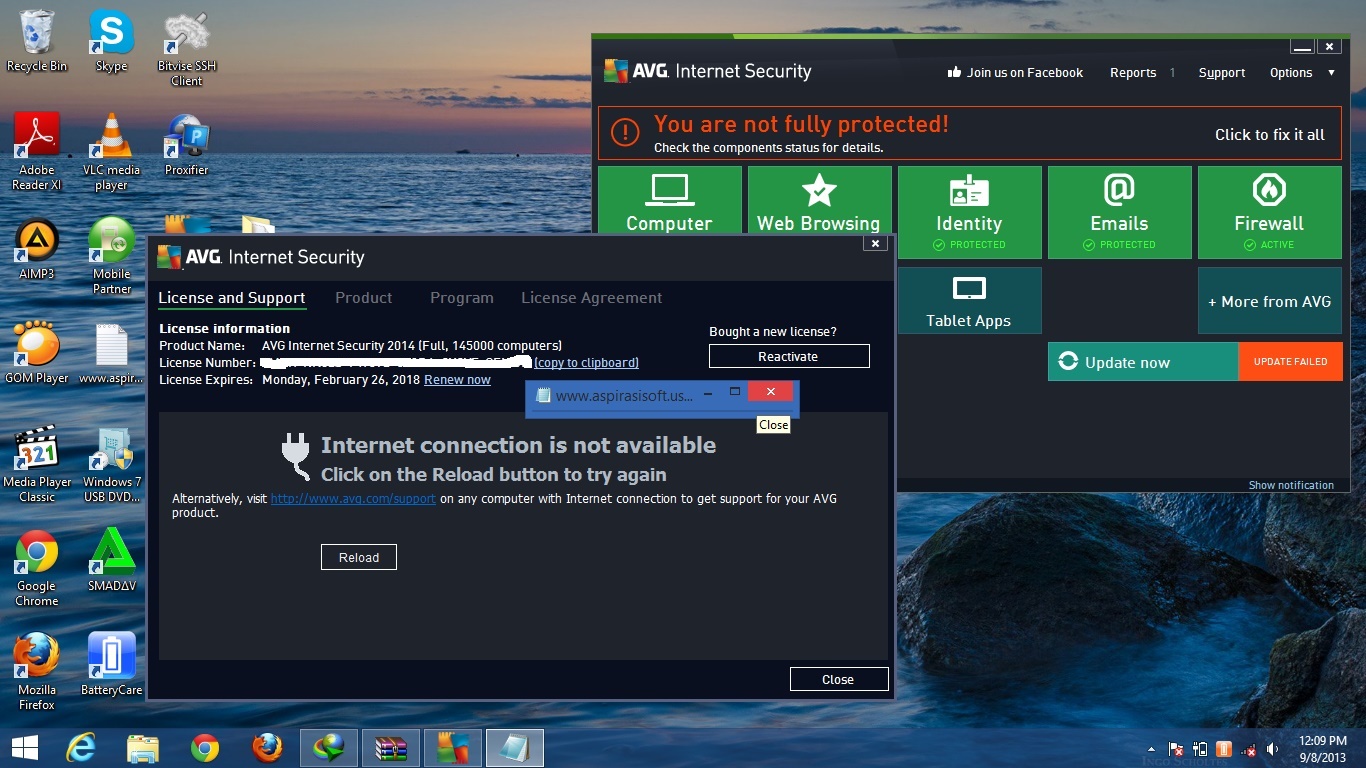Open the Web Browsing tile in AVG
The height and width of the screenshot is (768, 1366).
coord(820,200)
